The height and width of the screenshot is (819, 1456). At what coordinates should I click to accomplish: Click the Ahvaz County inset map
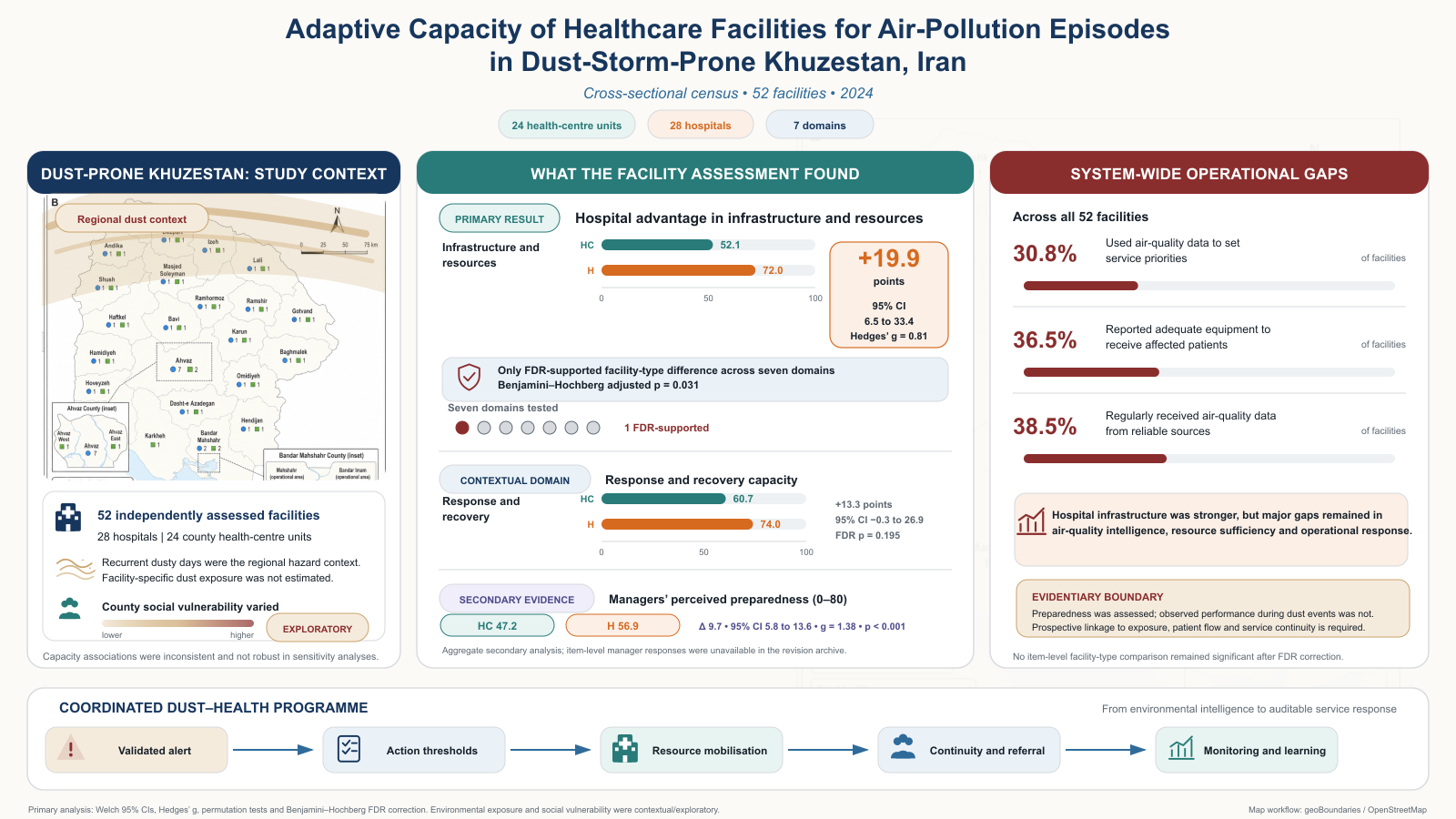click(x=91, y=435)
